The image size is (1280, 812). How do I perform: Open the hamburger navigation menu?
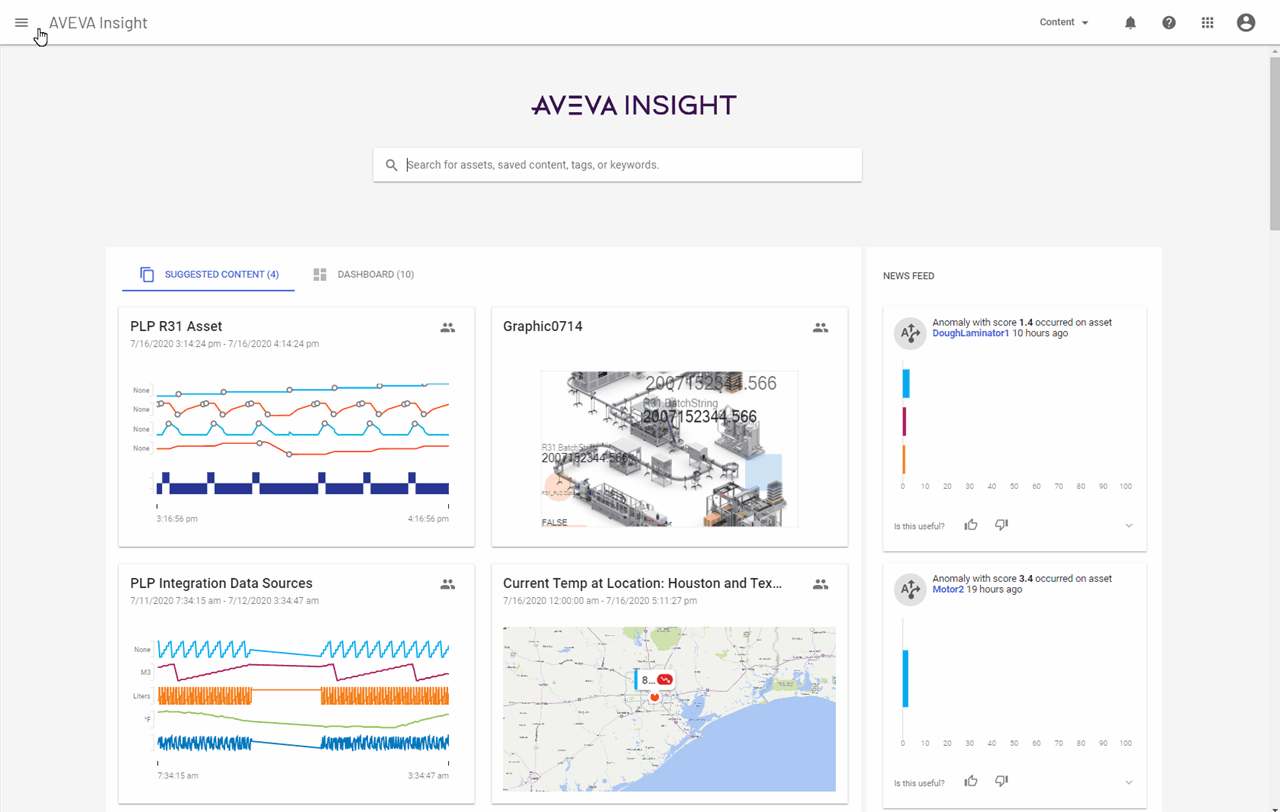(21, 22)
